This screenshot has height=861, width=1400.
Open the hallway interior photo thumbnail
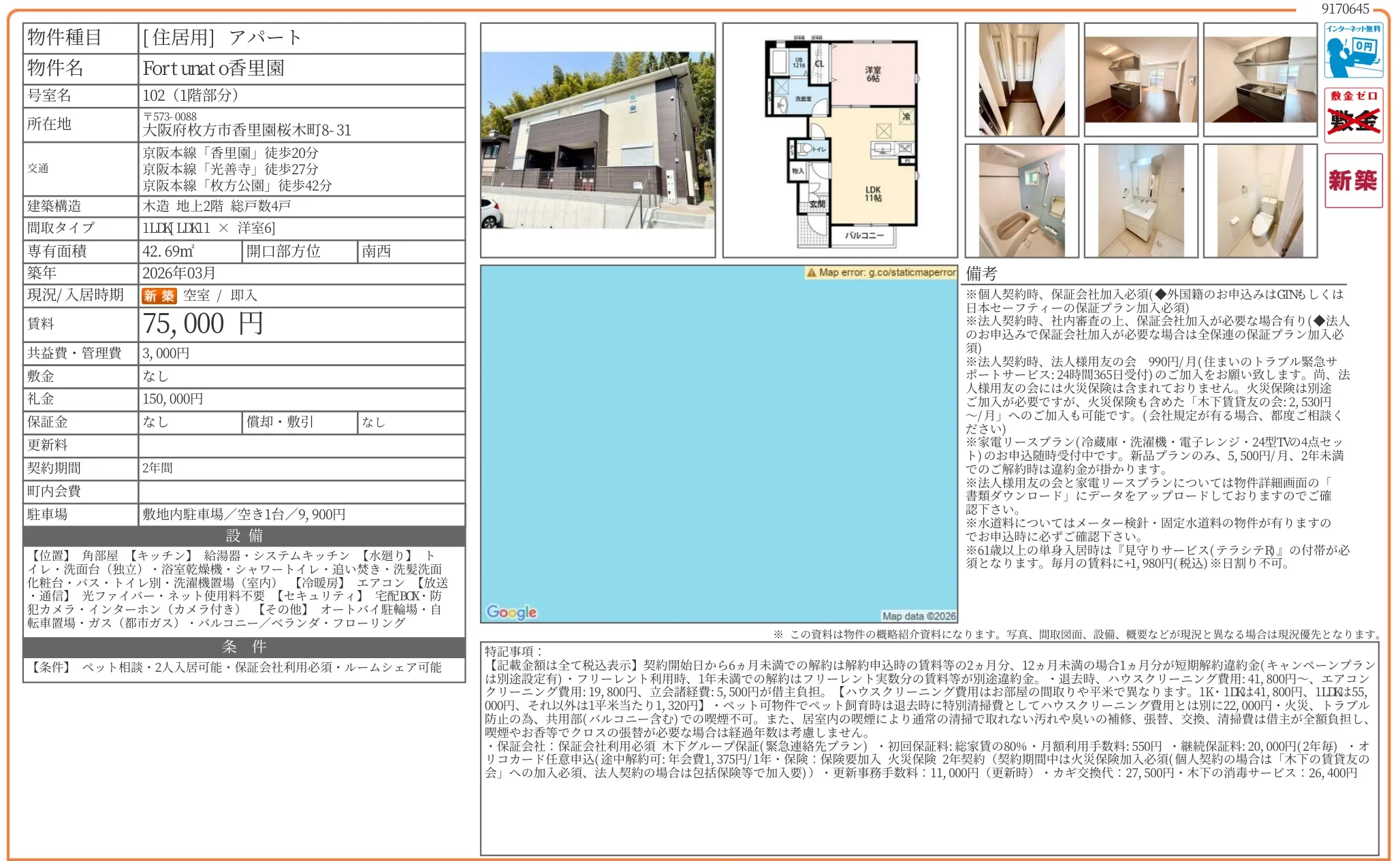[x=1021, y=80]
